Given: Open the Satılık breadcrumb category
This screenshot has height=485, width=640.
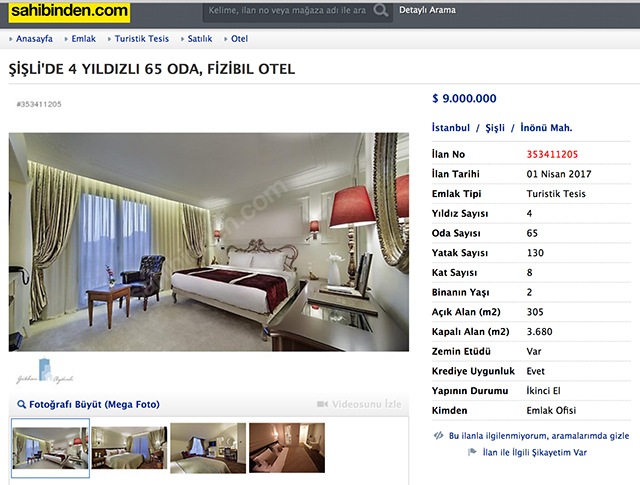Looking at the screenshot, I should tap(200, 39).
